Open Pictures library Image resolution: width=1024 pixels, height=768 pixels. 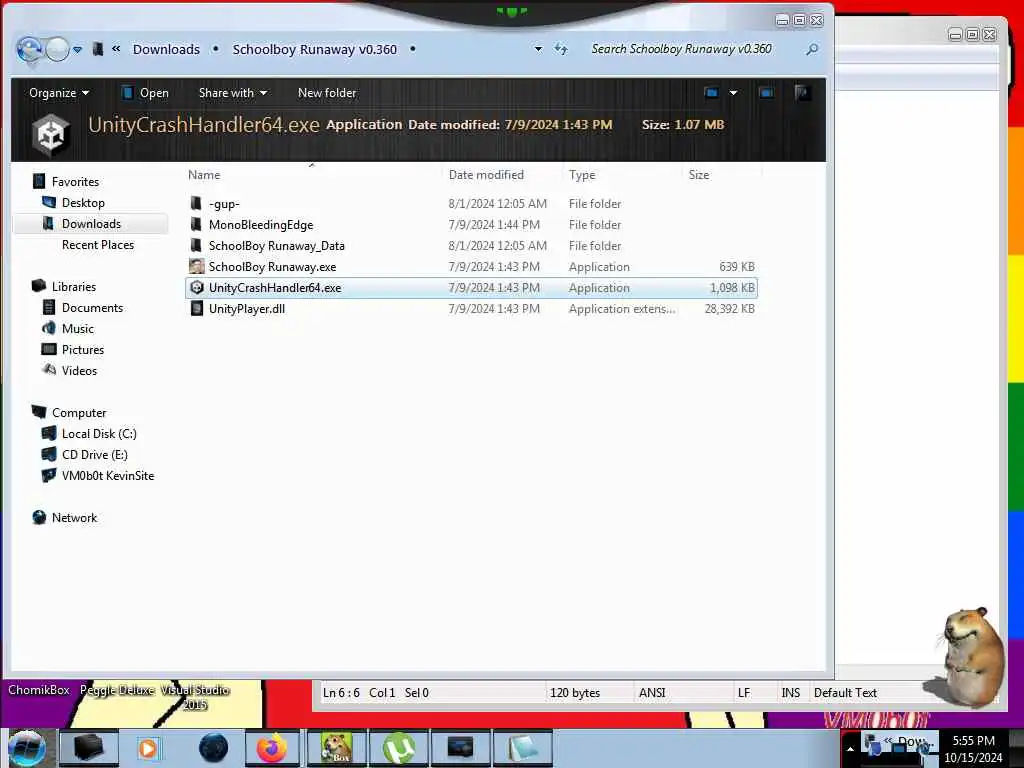[x=83, y=349]
